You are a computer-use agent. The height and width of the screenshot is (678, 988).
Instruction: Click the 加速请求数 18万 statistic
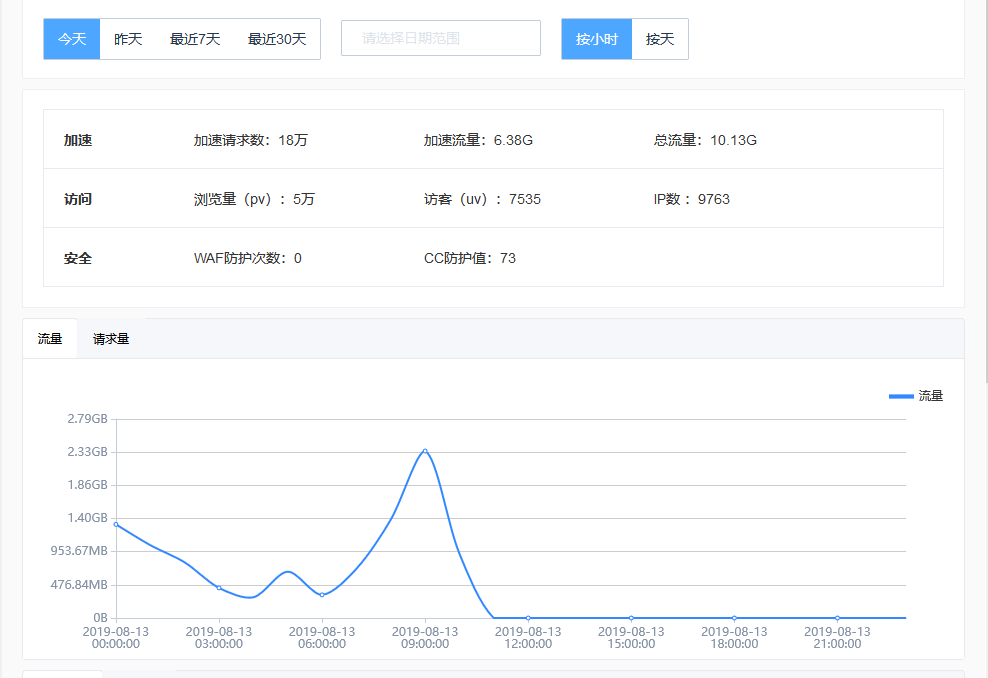click(250, 140)
